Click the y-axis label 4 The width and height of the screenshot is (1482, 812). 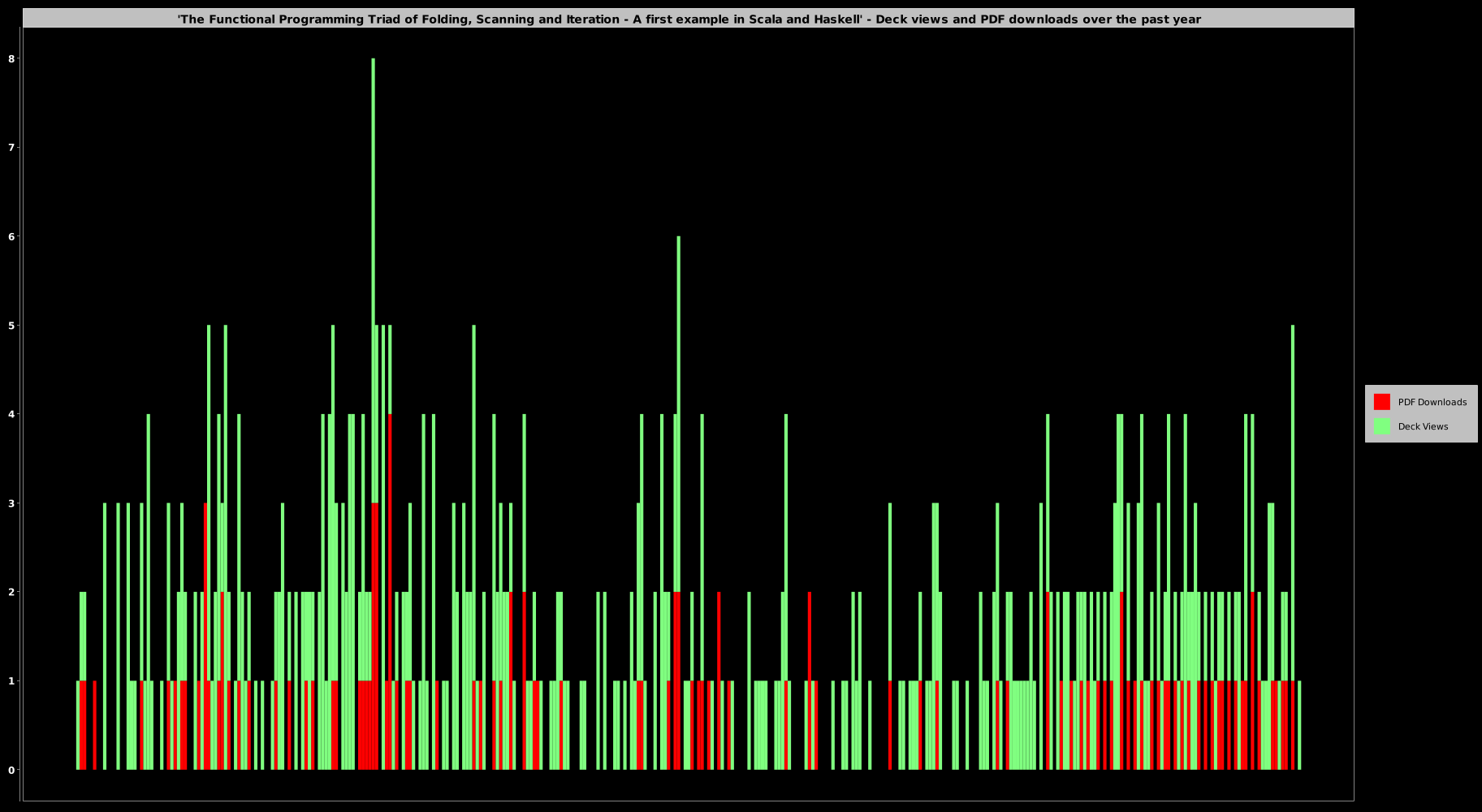[11, 414]
